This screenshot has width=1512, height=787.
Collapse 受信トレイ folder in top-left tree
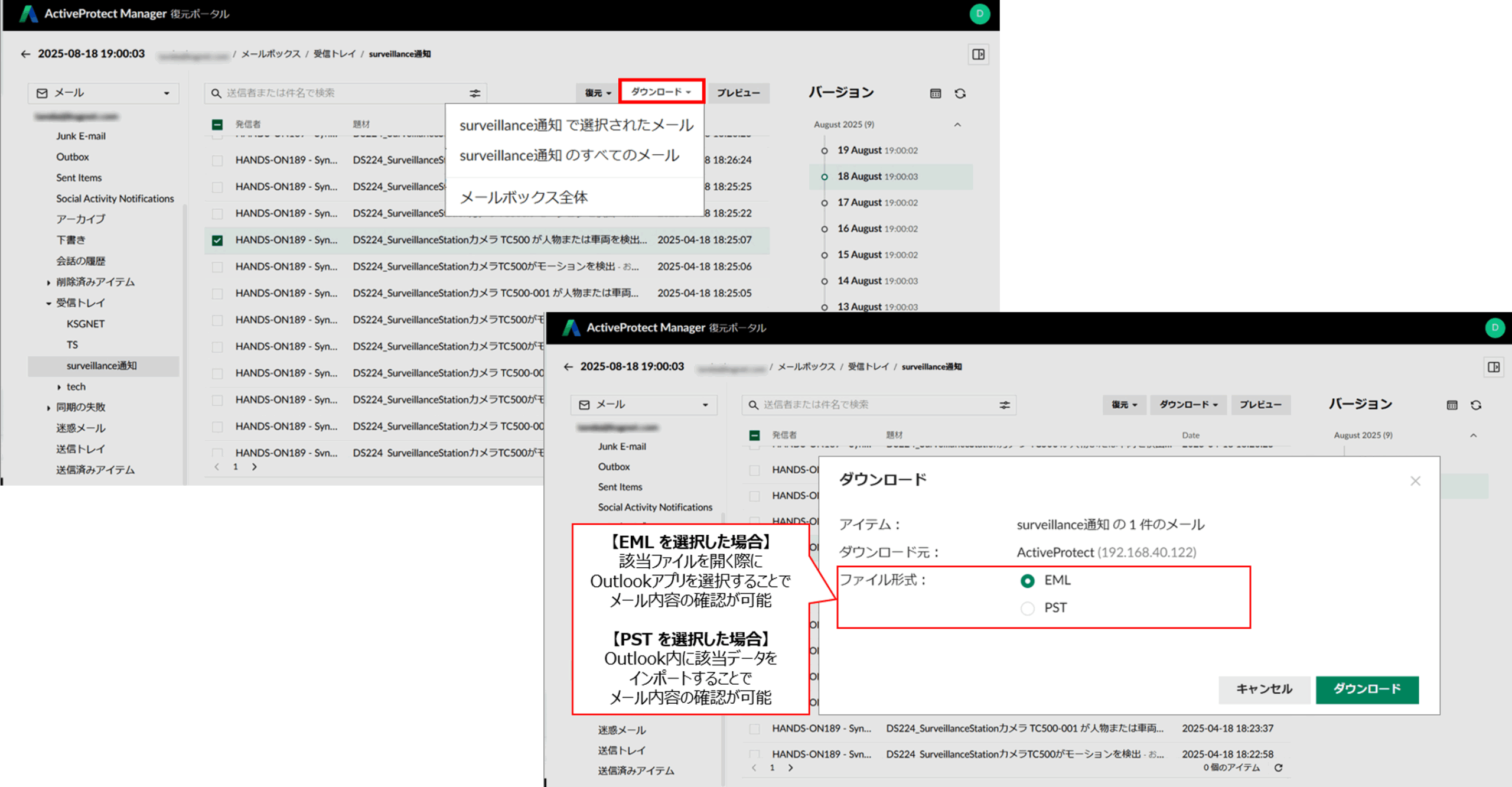coord(48,303)
